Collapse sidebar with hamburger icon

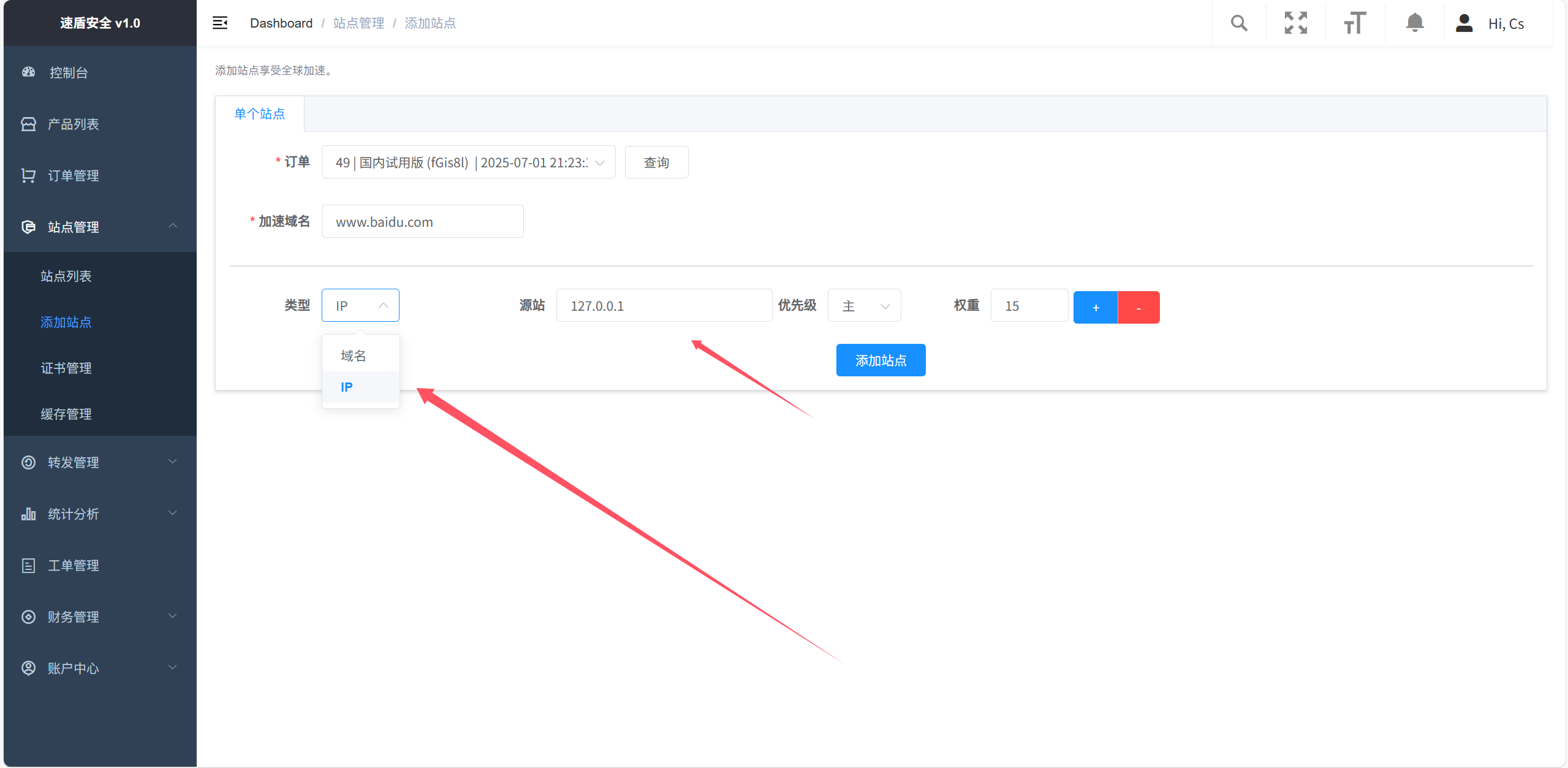tap(220, 23)
